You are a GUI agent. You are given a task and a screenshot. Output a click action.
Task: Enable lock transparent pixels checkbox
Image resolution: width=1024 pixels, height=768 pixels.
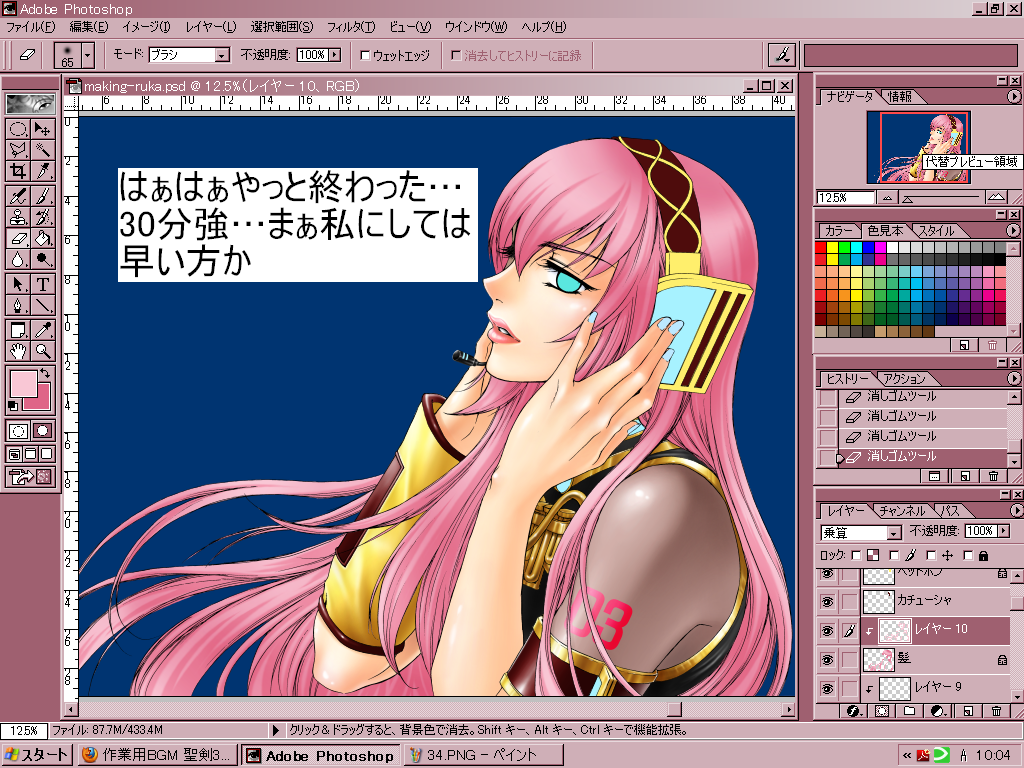click(857, 556)
